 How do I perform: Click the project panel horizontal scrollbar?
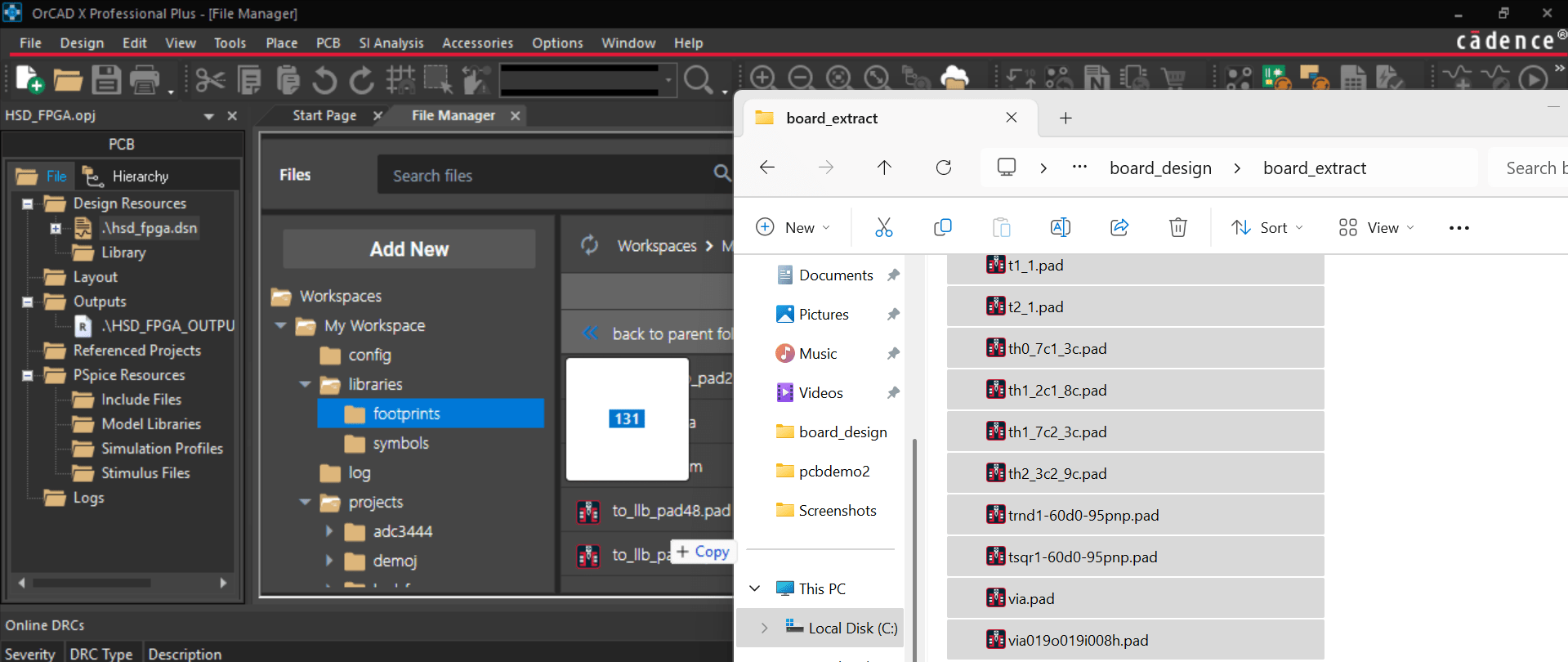click(92, 583)
